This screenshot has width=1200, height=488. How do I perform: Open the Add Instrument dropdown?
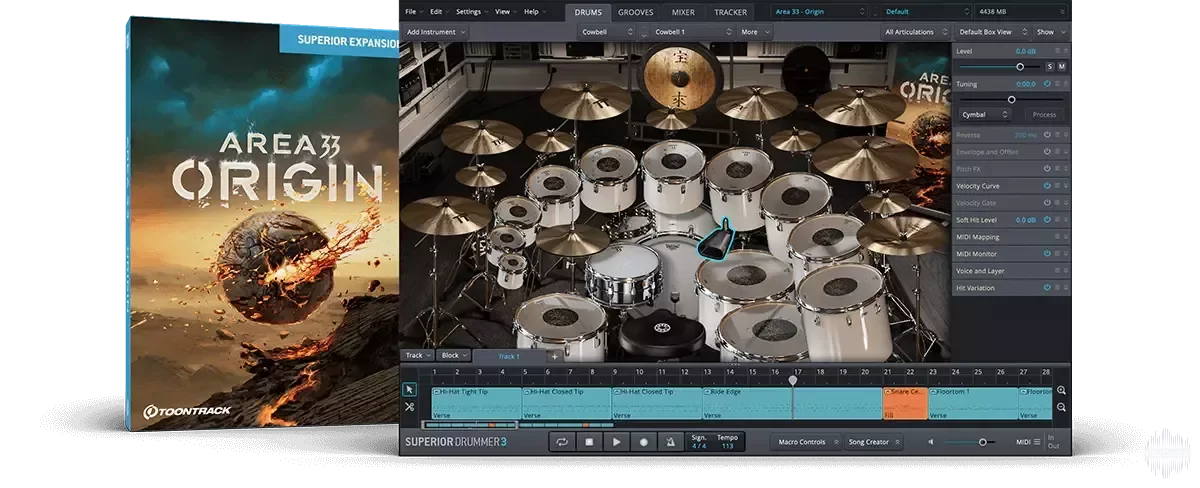(x=435, y=32)
